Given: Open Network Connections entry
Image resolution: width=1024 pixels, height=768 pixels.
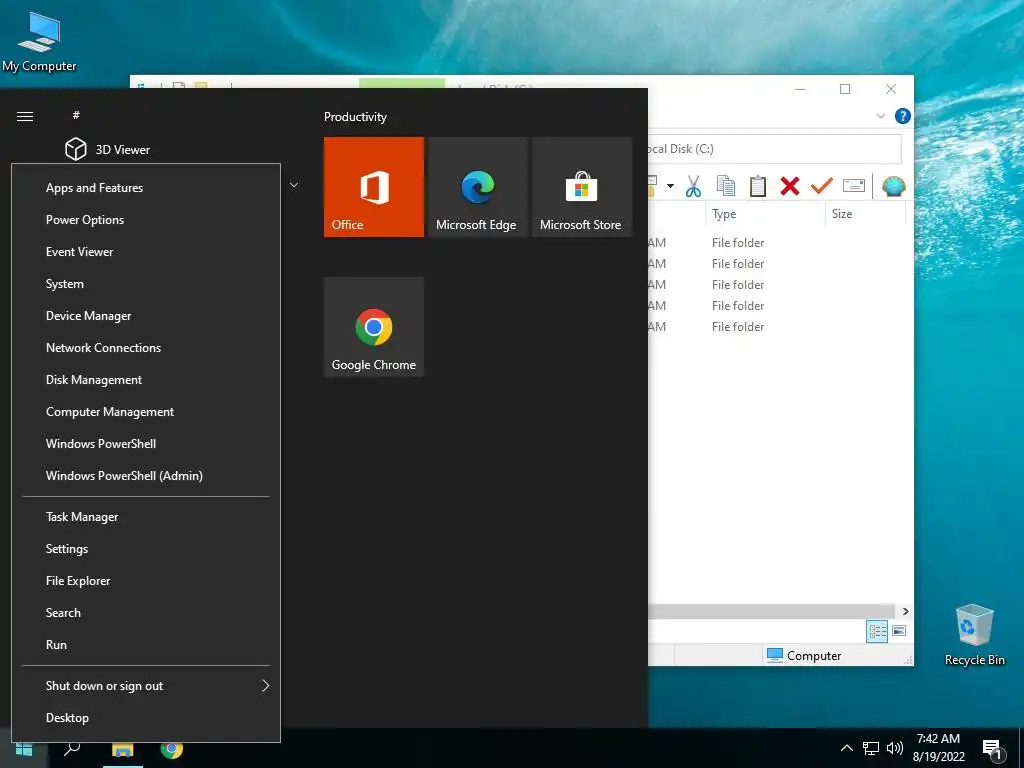Looking at the screenshot, I should point(146,348).
